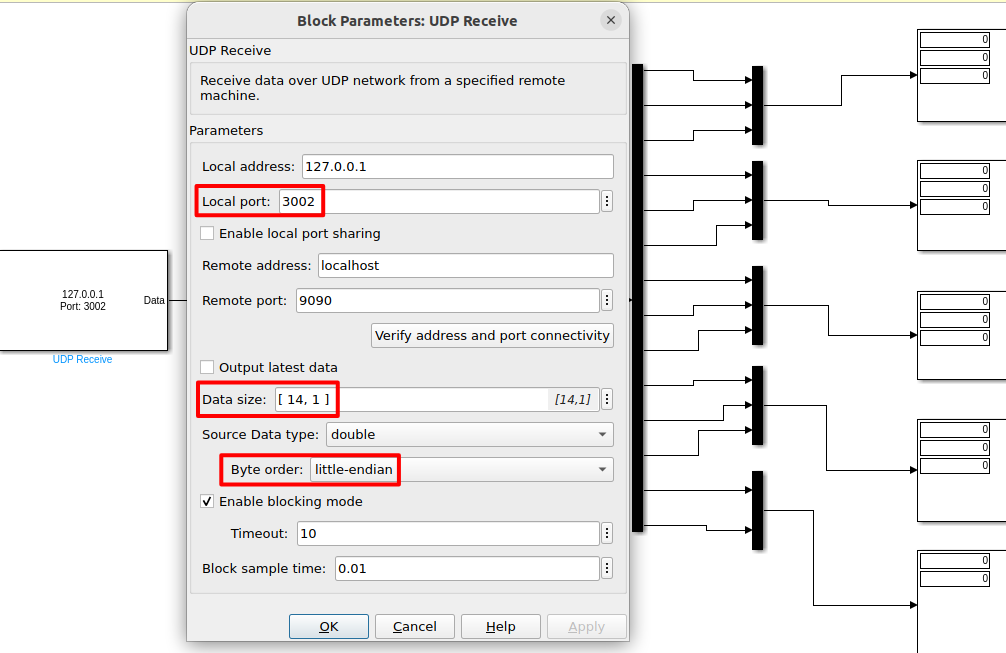This screenshot has width=1006, height=653.
Task: Open Block sample time options menu
Action: (x=607, y=568)
